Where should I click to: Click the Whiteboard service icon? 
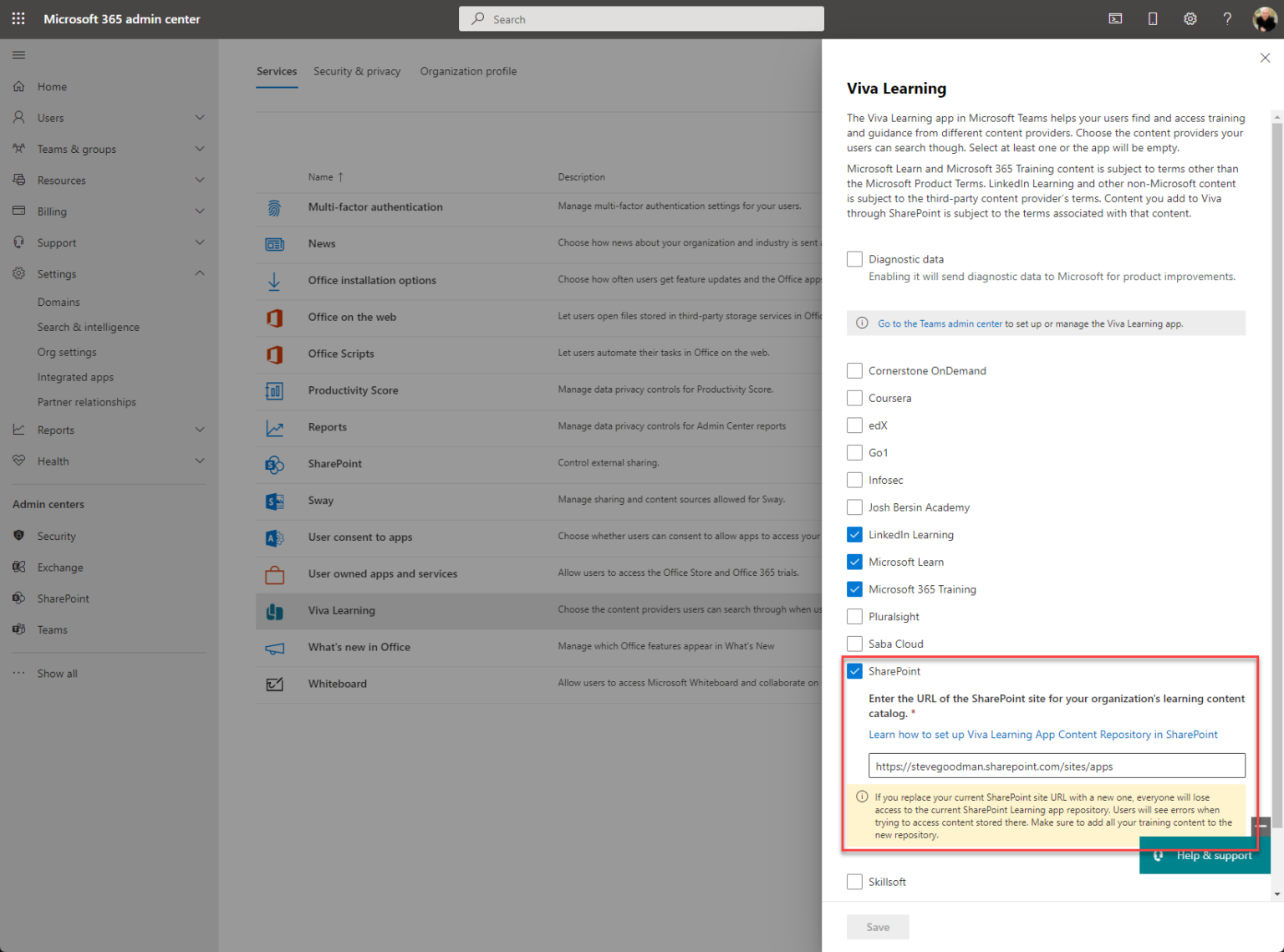[x=275, y=684]
